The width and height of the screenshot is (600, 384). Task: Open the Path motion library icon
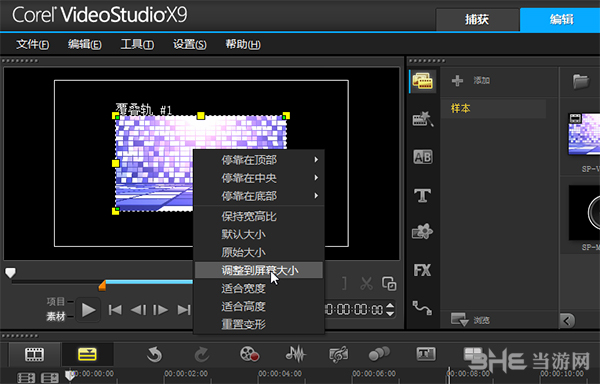pyautogui.click(x=422, y=308)
